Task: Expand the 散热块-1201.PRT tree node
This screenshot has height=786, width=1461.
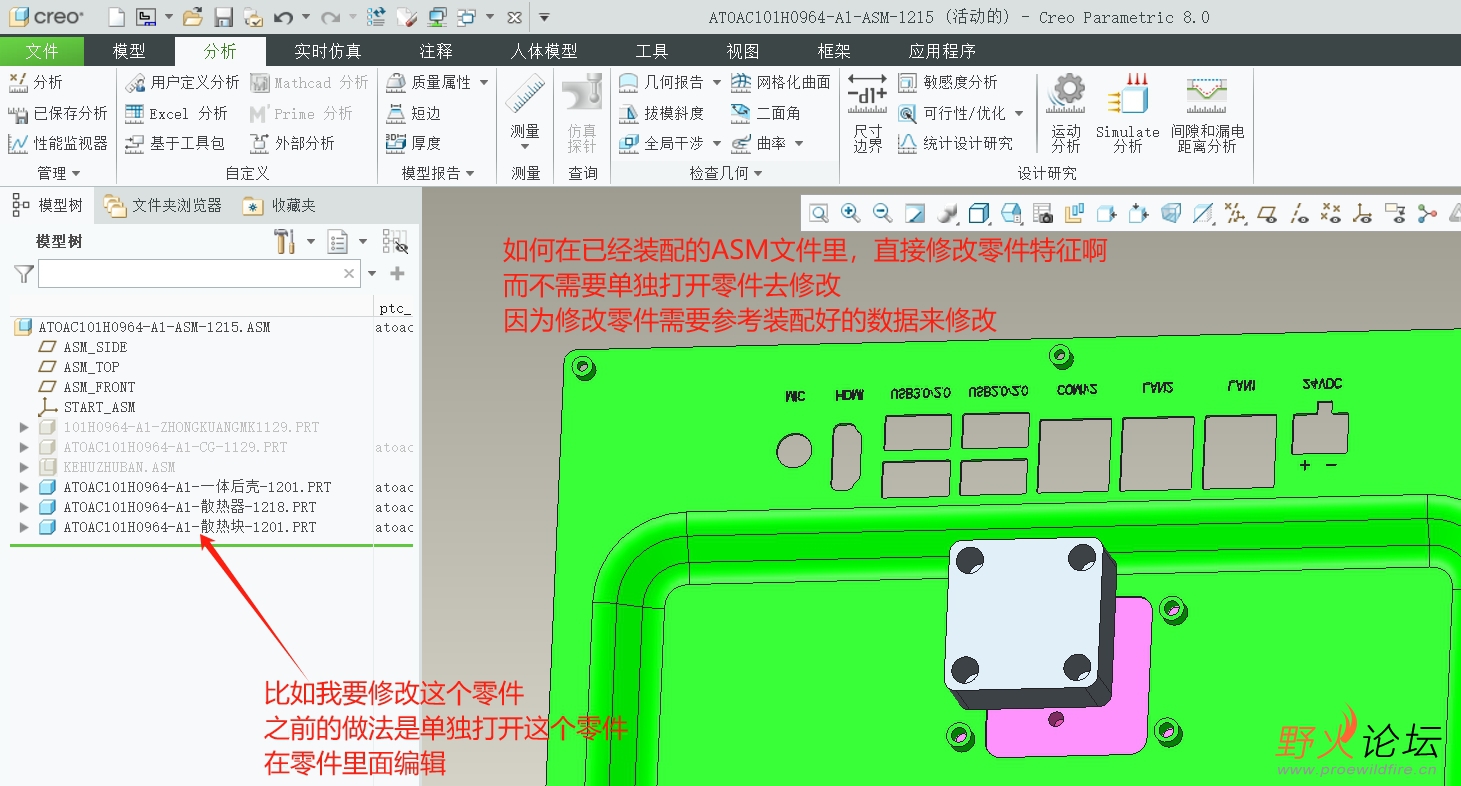Action: [24, 527]
